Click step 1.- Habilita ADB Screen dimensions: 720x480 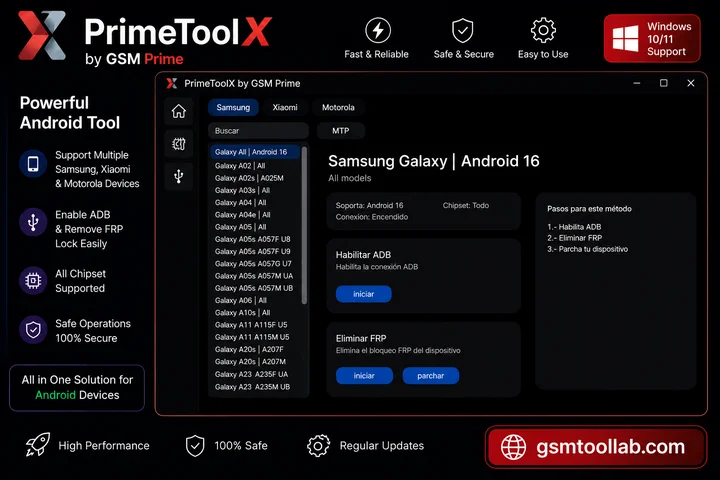click(574, 227)
